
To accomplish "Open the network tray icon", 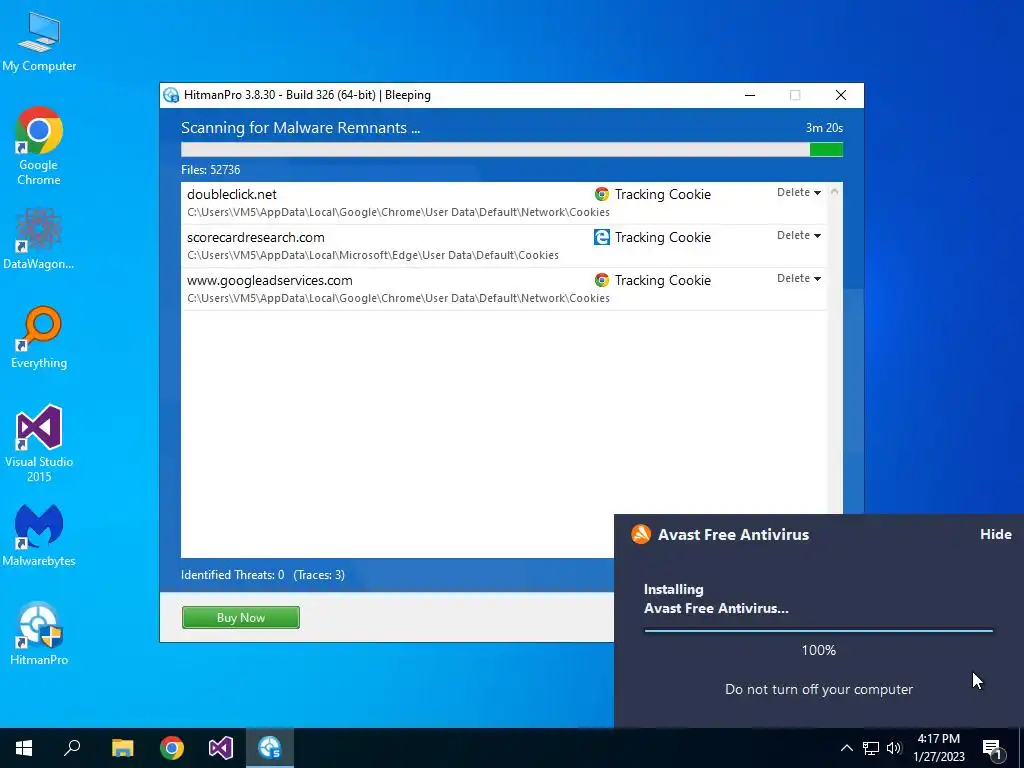I will pos(871,748).
